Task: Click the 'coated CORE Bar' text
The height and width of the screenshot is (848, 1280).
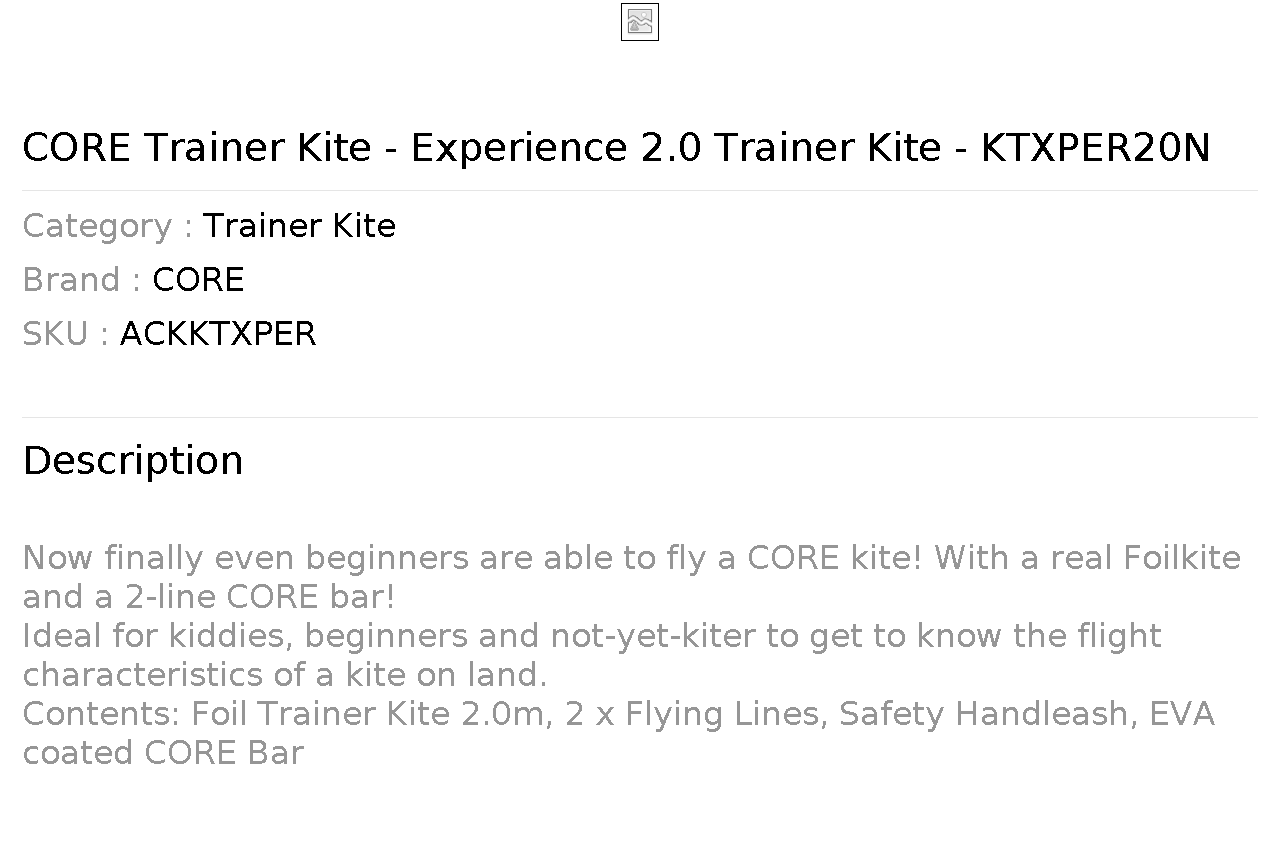Action: coord(163,752)
